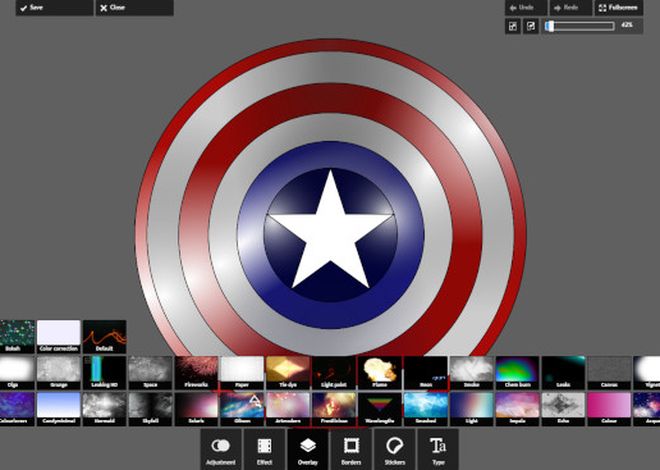Select the Leaking HD overlay pack

coord(104,372)
